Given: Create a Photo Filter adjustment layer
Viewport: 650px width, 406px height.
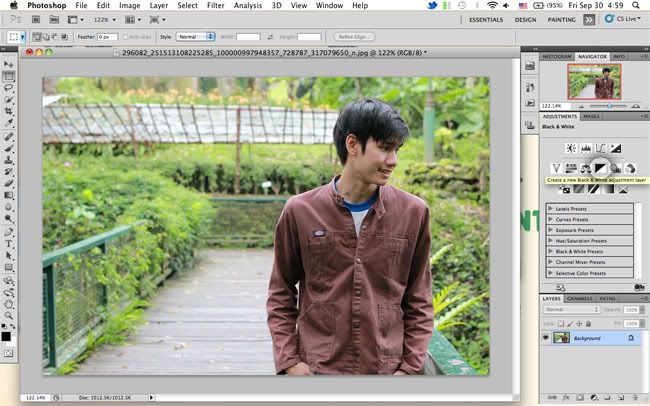Looking at the screenshot, I should pos(615,168).
